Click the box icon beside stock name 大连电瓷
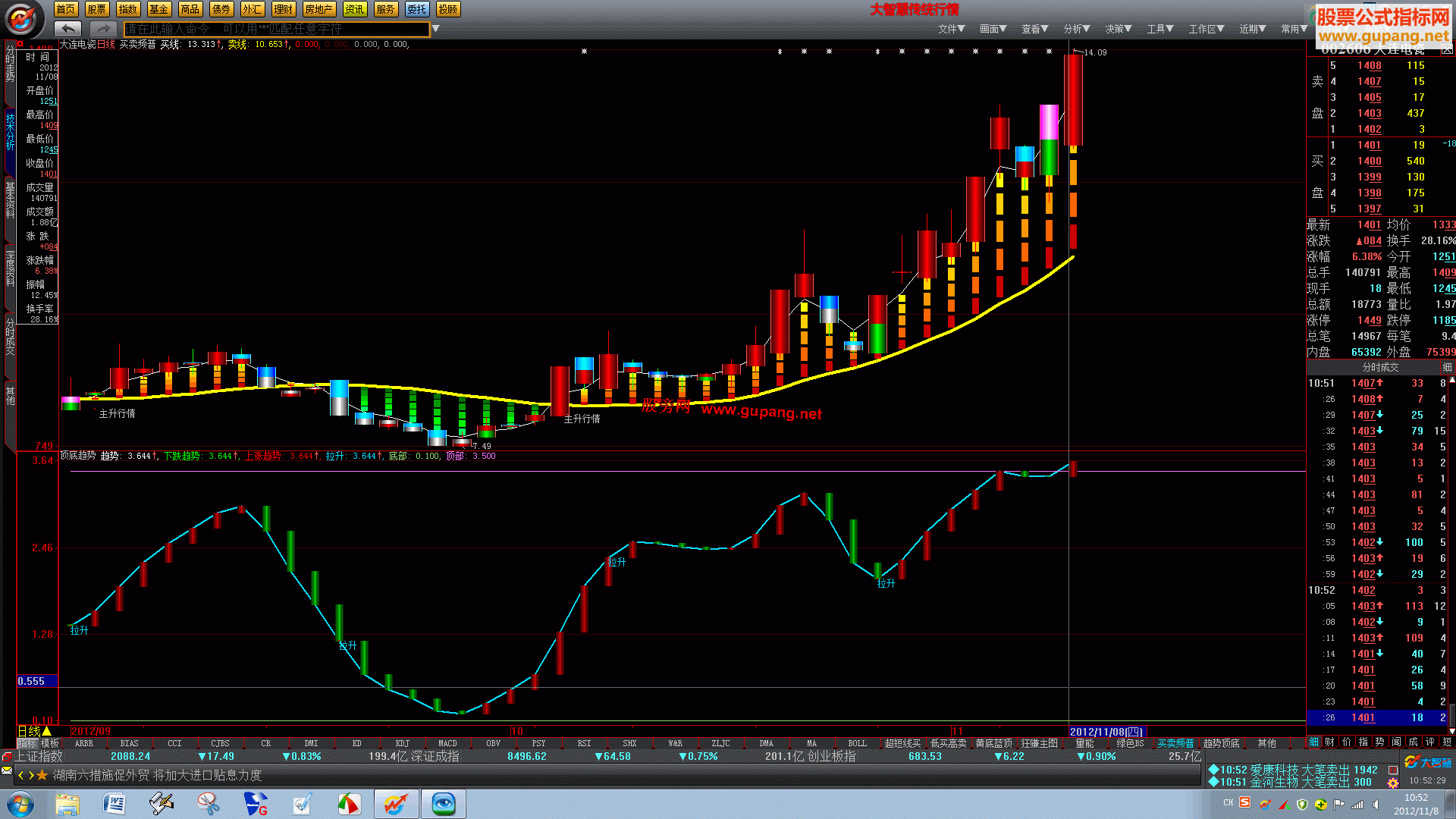This screenshot has width=1456, height=819. pos(1447,49)
